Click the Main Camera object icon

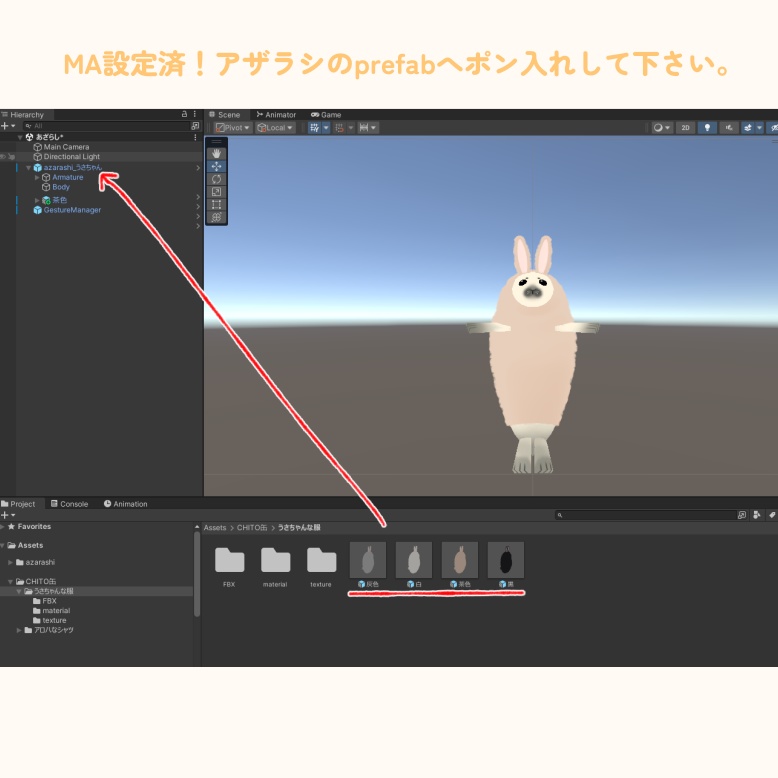click(x=37, y=147)
